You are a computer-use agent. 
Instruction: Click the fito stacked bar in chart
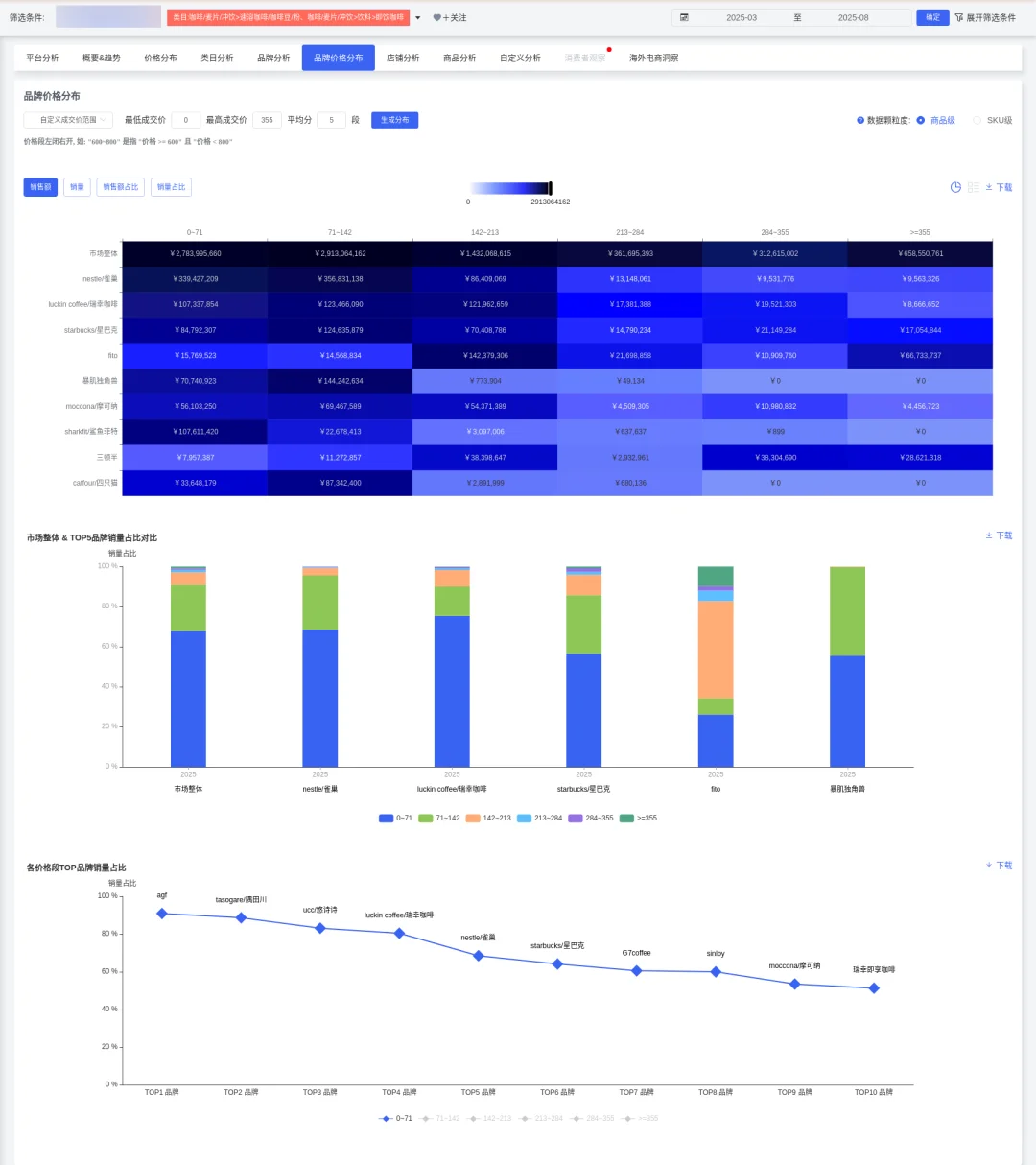(716, 667)
